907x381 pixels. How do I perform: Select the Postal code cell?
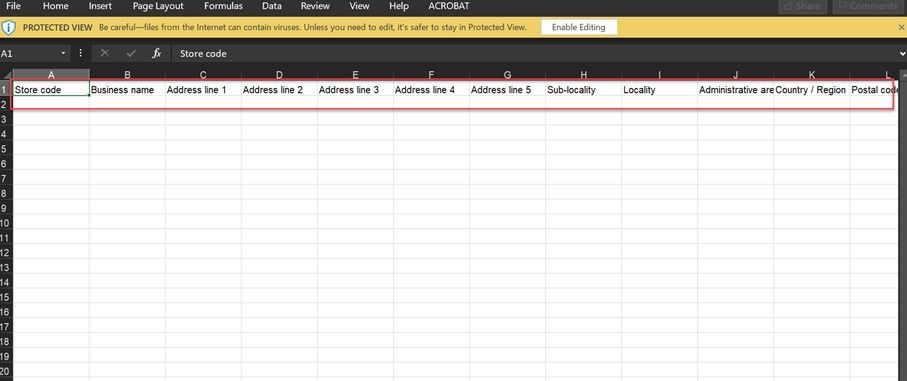coord(873,90)
